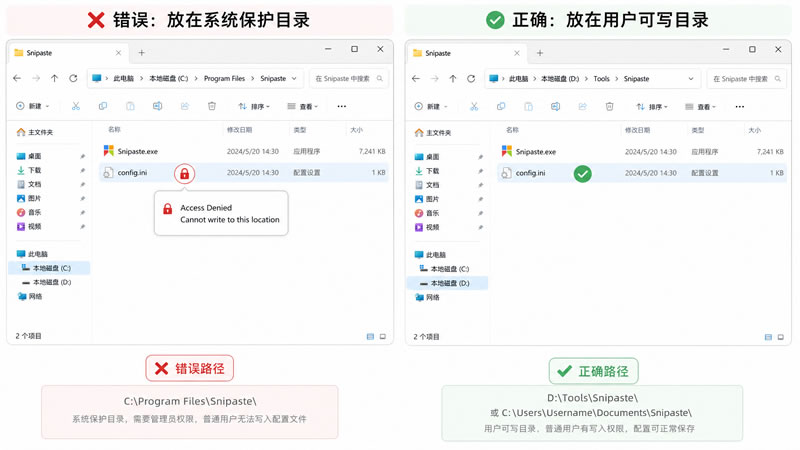The width and height of the screenshot is (800, 450).
Task: Click the Up arrow in left Program Files window
Action: (x=55, y=79)
